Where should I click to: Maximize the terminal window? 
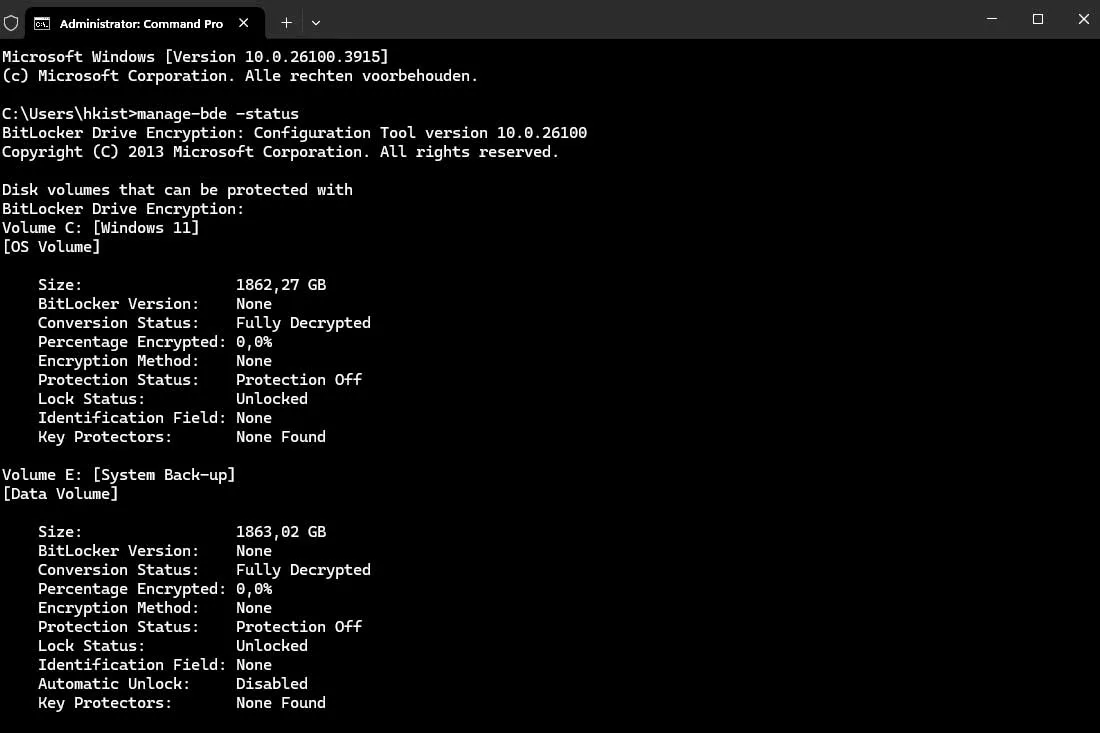(1037, 19)
